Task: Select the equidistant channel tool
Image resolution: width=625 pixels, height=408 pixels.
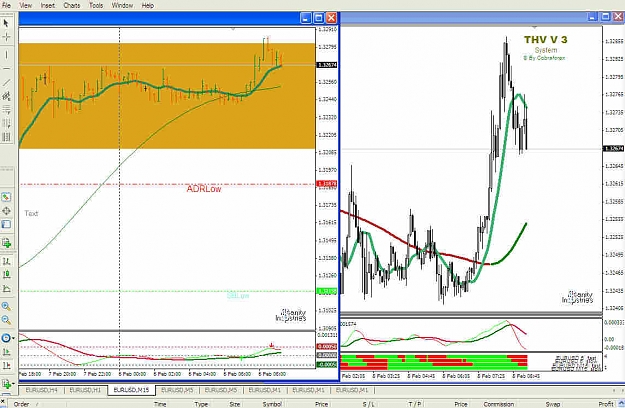Action: tap(6, 96)
